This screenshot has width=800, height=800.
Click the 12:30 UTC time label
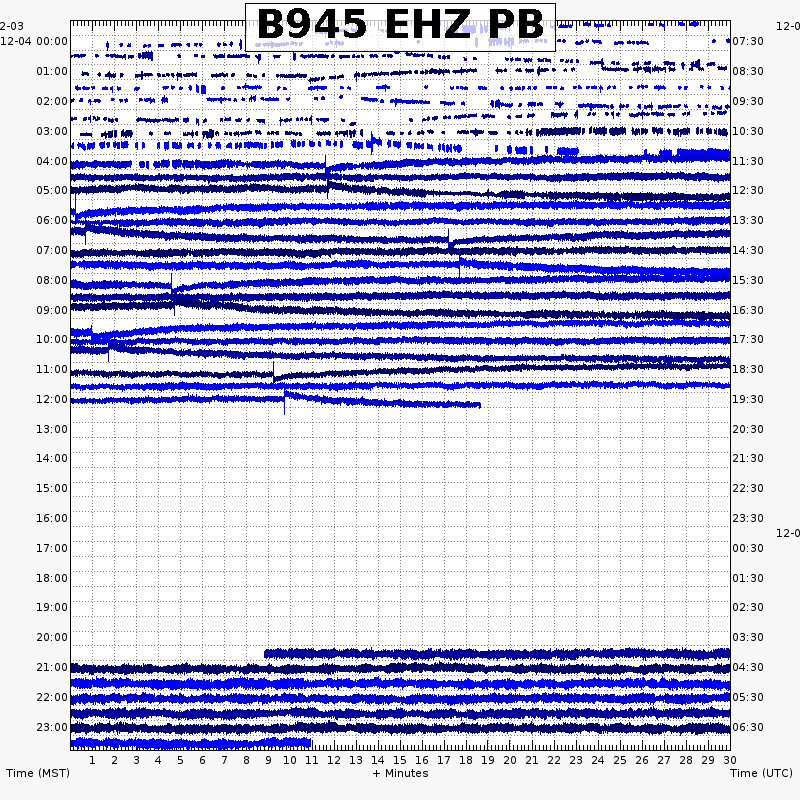click(x=748, y=190)
